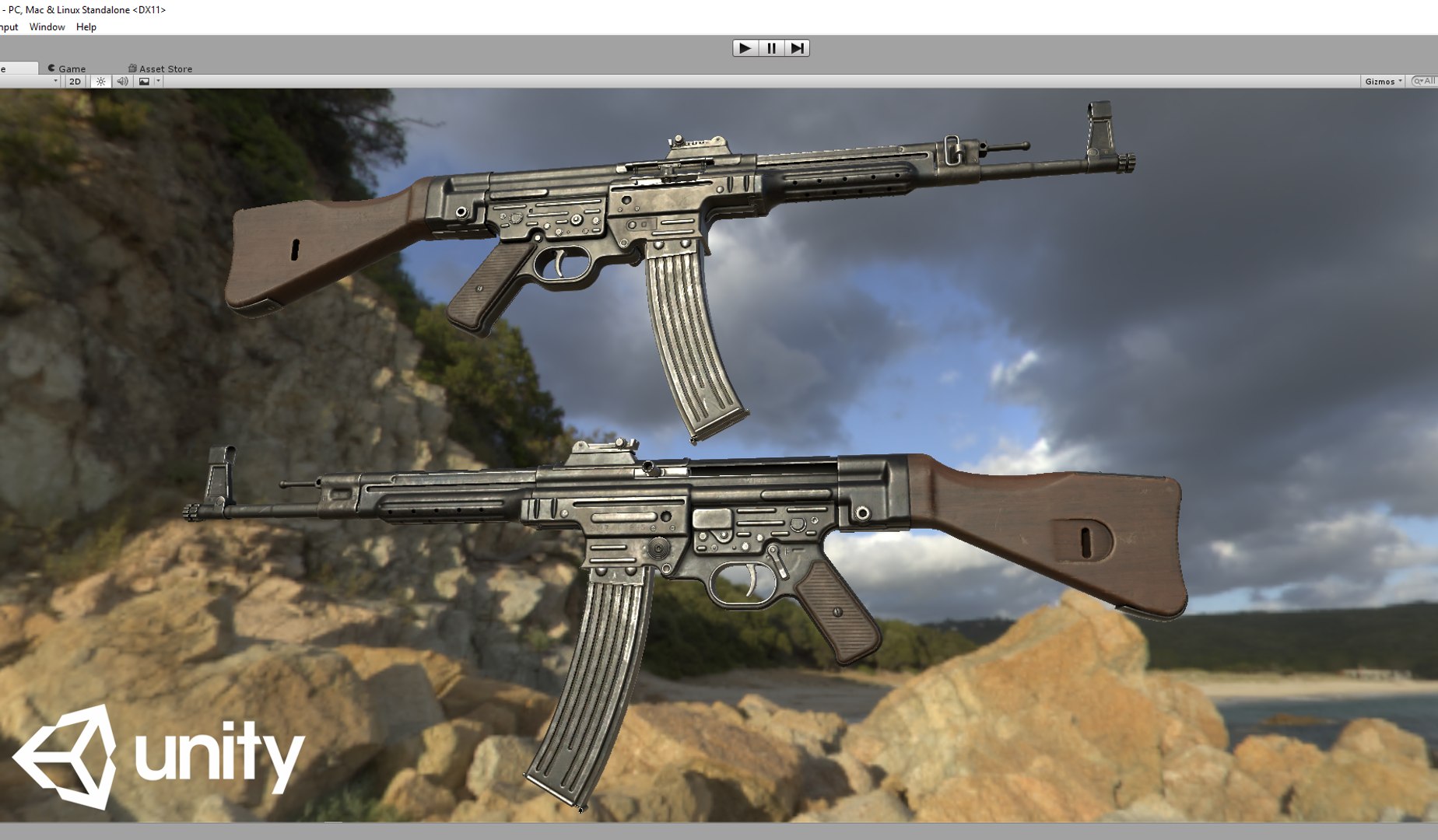Open the Window menu
Image resolution: width=1438 pixels, height=840 pixels.
click(x=47, y=26)
